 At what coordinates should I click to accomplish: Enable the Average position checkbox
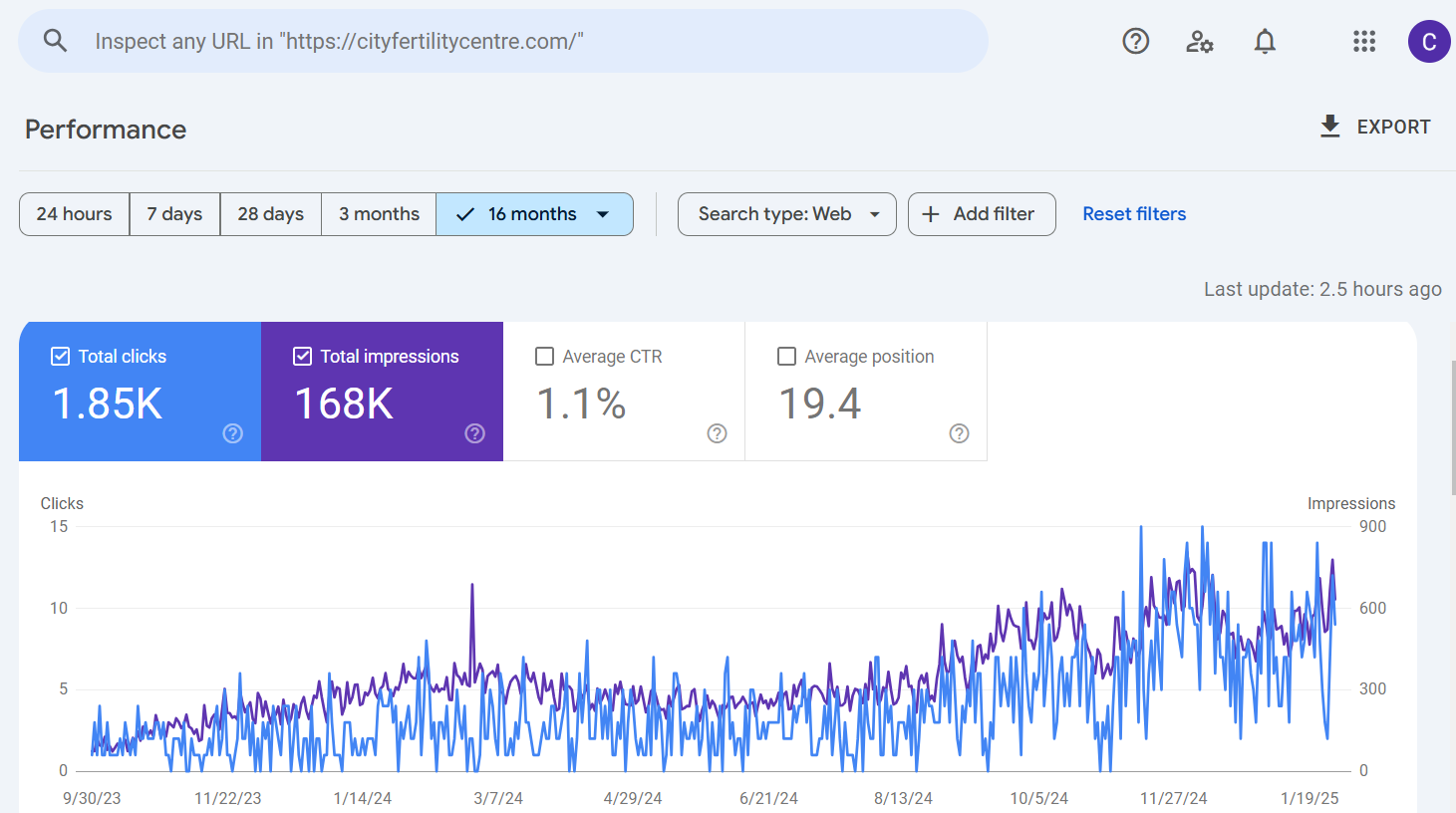[x=787, y=357]
